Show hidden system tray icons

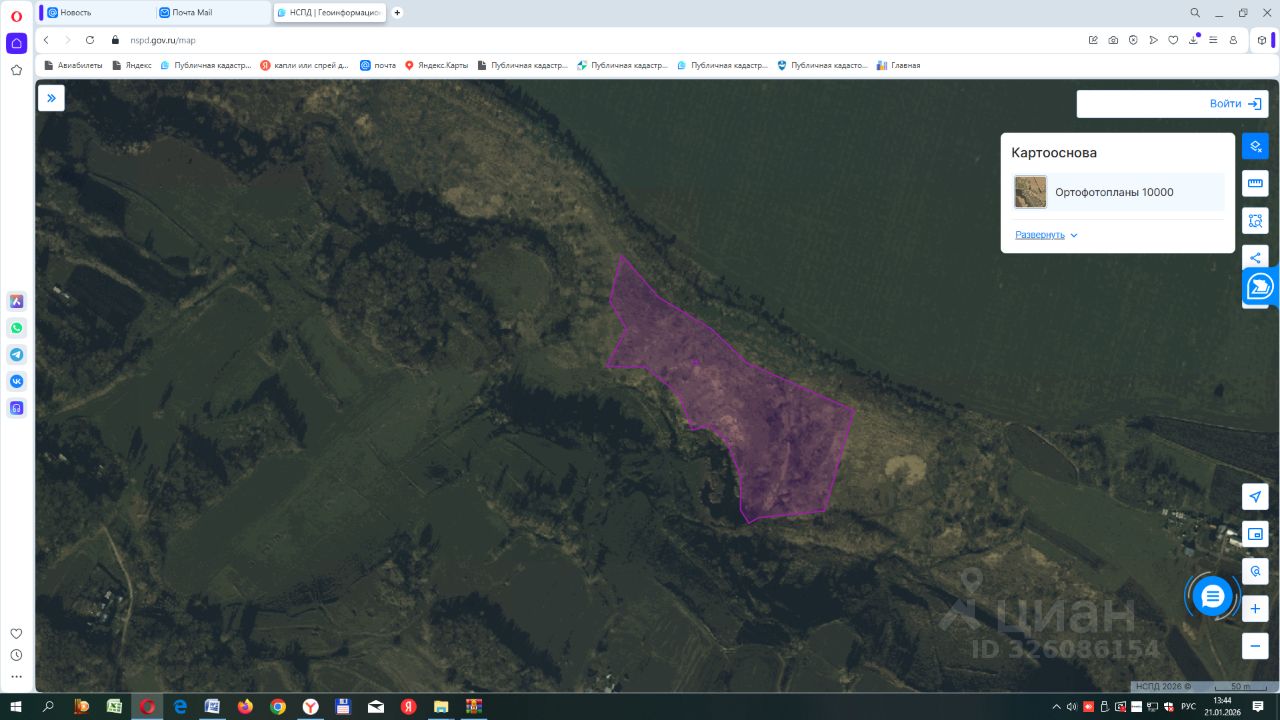click(1056, 706)
